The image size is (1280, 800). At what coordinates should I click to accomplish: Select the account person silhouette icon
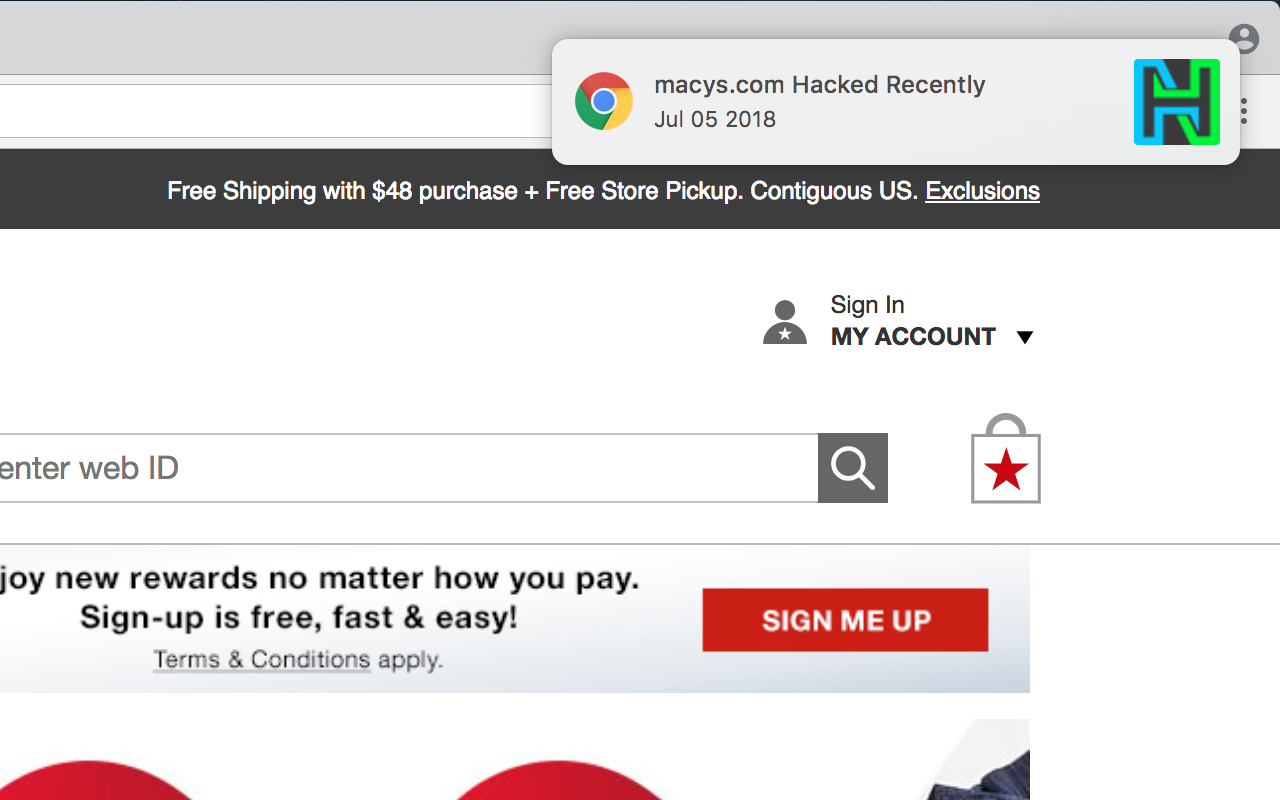(785, 318)
